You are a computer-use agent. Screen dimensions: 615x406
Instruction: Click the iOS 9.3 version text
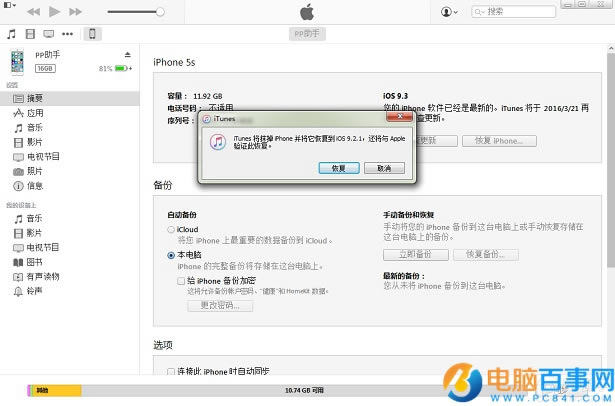coord(395,96)
